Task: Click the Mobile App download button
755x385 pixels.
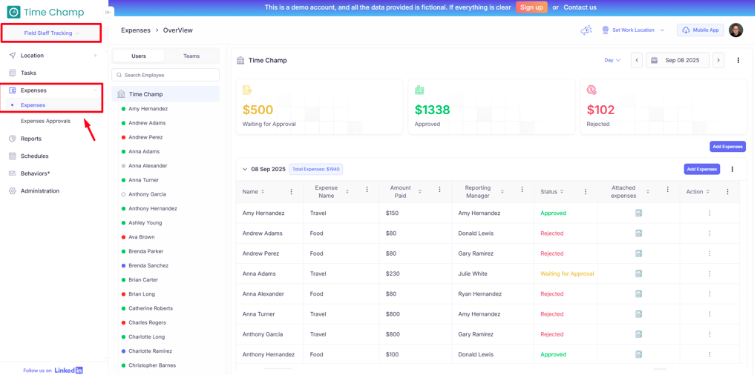Action: pos(701,30)
